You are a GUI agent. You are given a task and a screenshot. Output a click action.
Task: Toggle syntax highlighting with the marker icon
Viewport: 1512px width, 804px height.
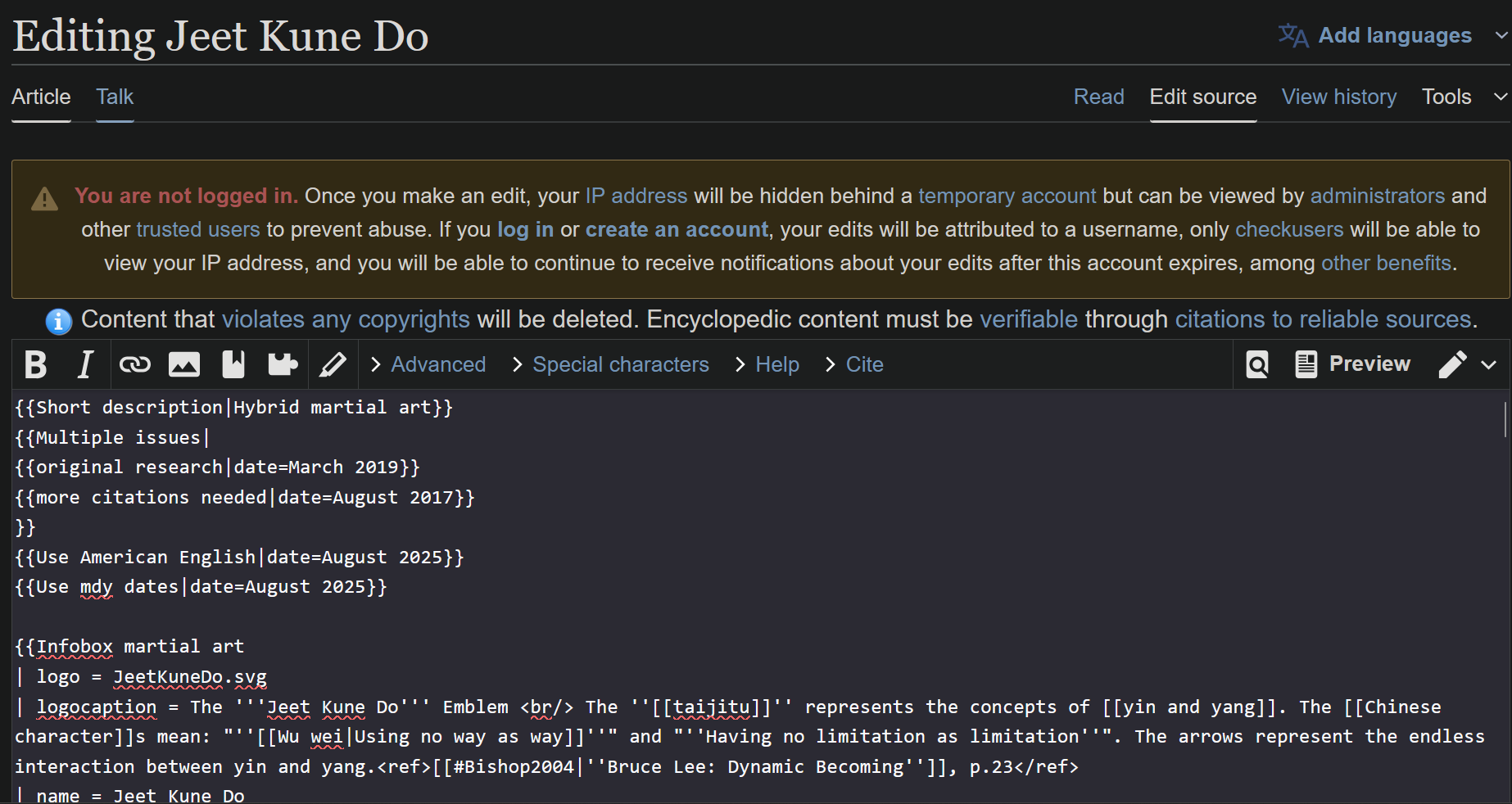[333, 364]
